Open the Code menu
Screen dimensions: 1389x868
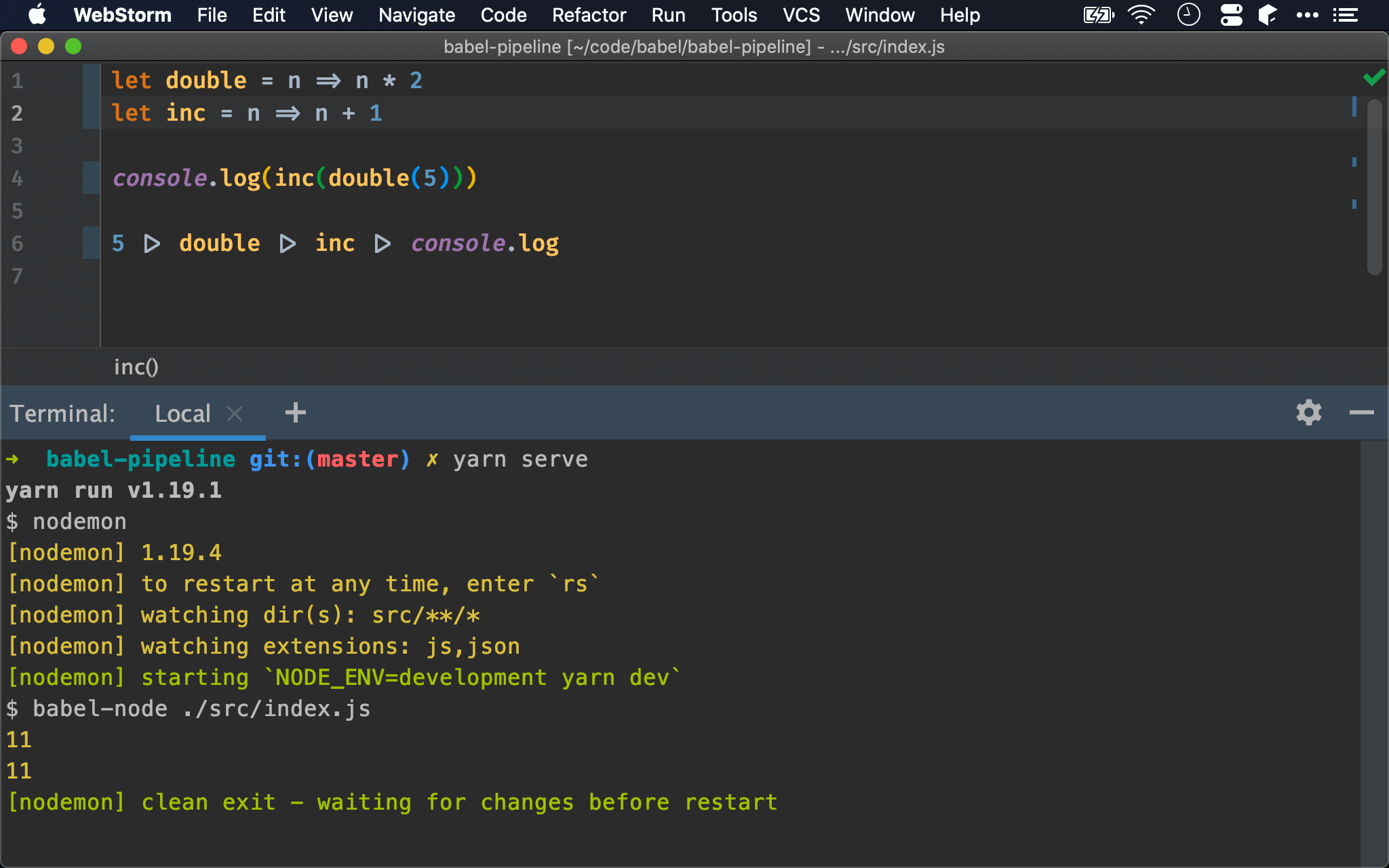pos(503,15)
